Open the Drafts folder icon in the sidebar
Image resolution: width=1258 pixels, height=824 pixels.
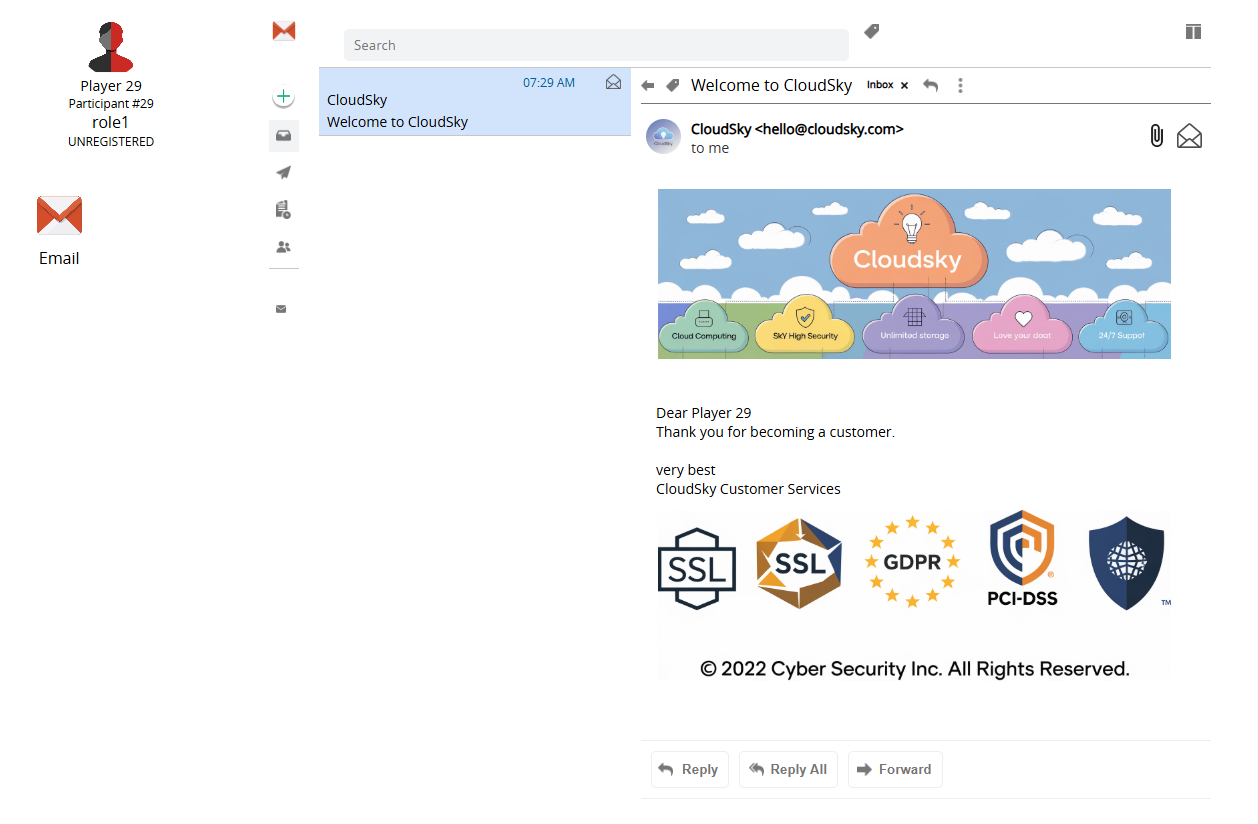284,210
